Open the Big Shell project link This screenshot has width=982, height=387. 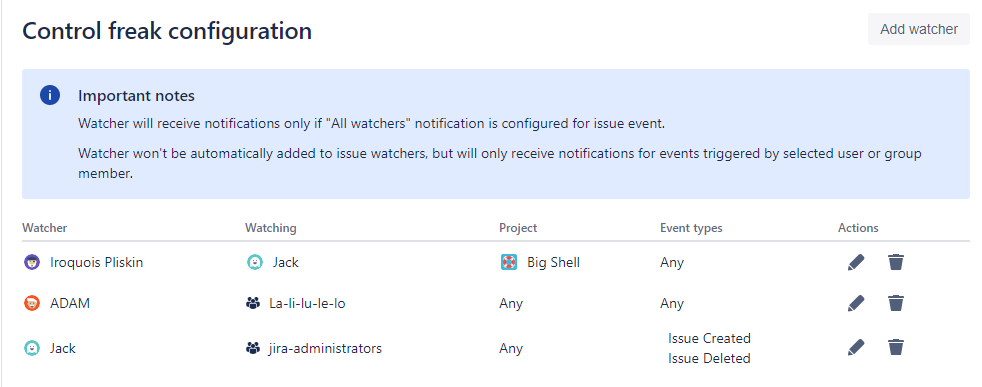click(x=554, y=262)
